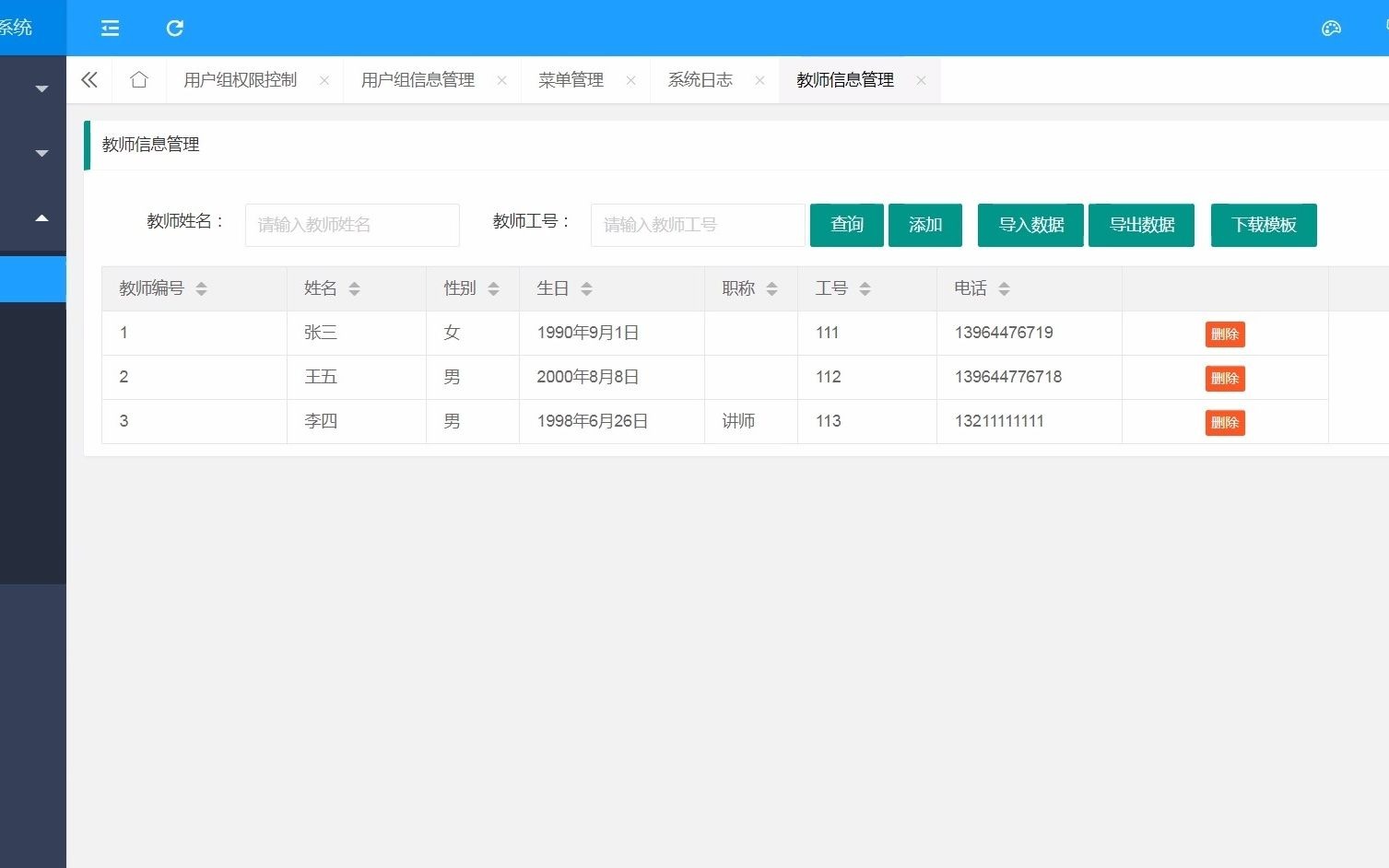
Task: Delete the 张三 row
Action: point(1225,334)
